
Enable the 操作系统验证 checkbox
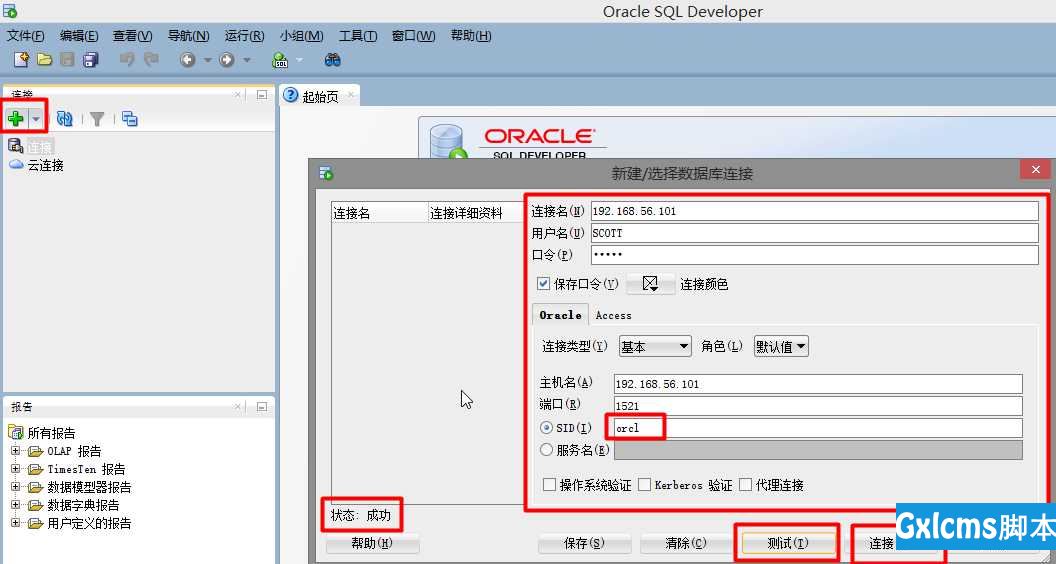(550, 484)
